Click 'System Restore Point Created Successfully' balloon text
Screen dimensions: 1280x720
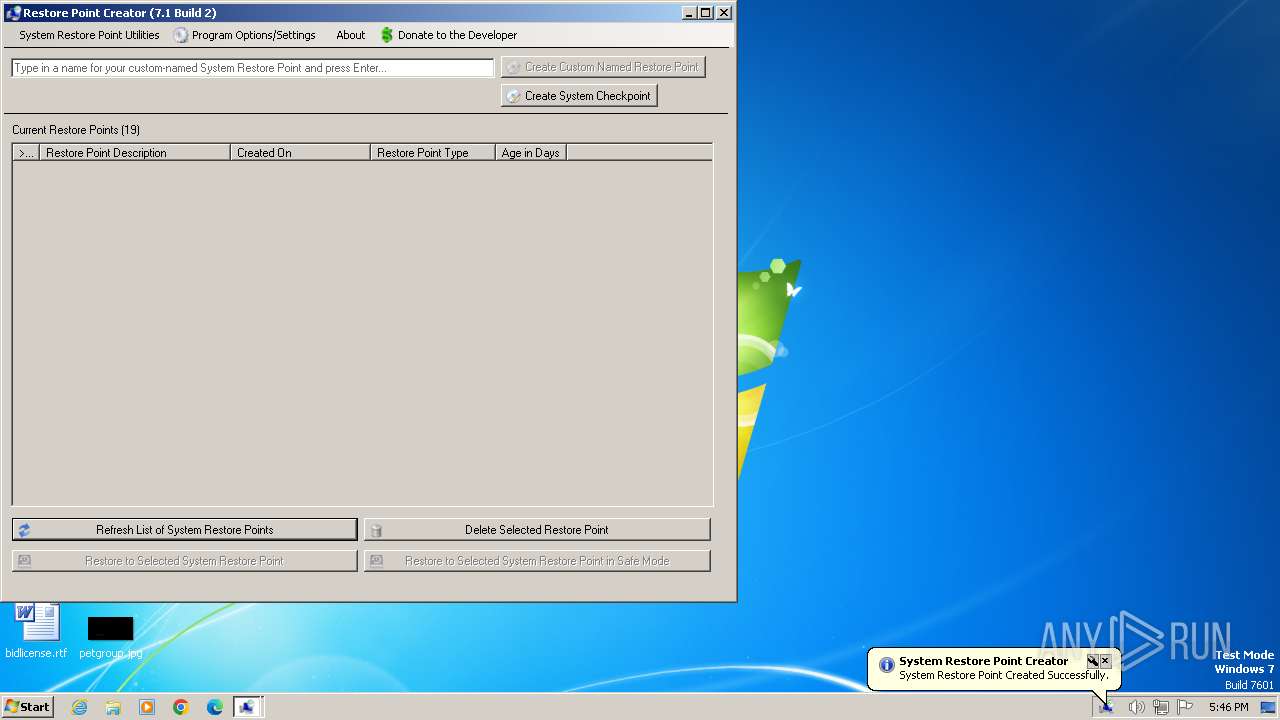1004,675
